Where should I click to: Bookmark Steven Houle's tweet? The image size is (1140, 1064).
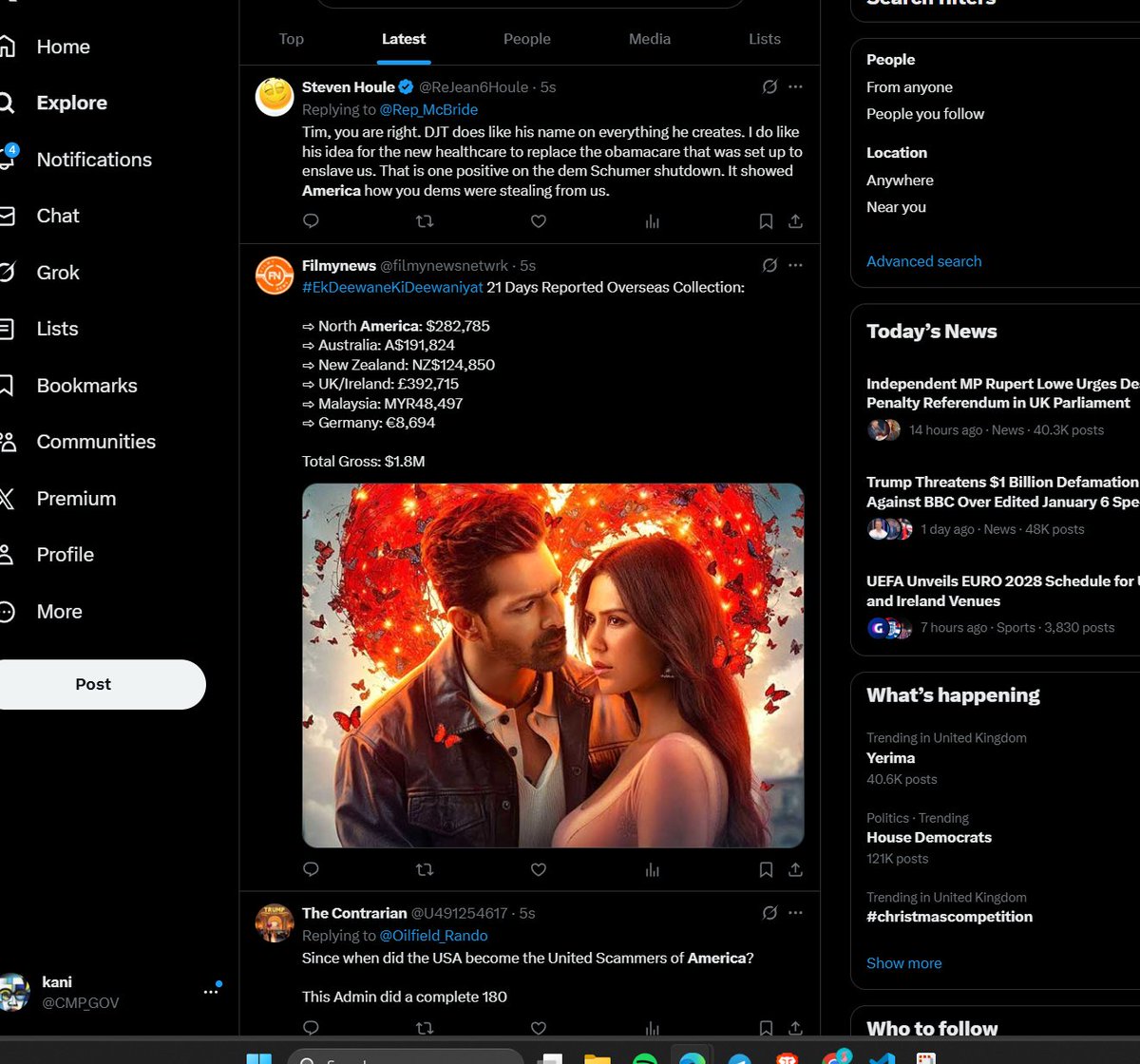(x=766, y=221)
